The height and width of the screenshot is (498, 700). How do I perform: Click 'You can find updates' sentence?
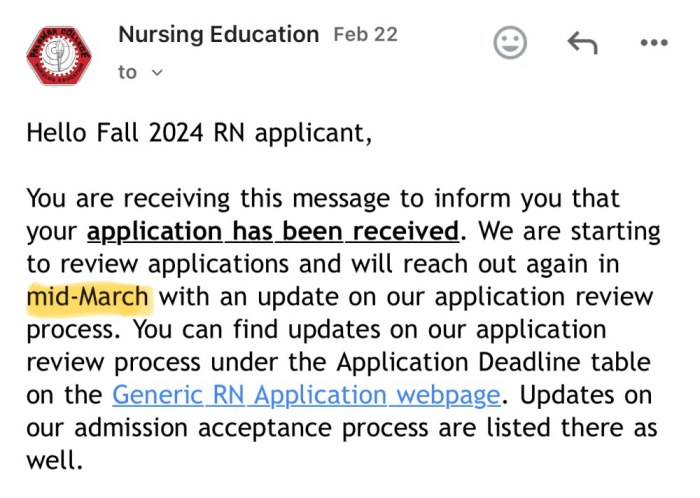click(x=256, y=329)
